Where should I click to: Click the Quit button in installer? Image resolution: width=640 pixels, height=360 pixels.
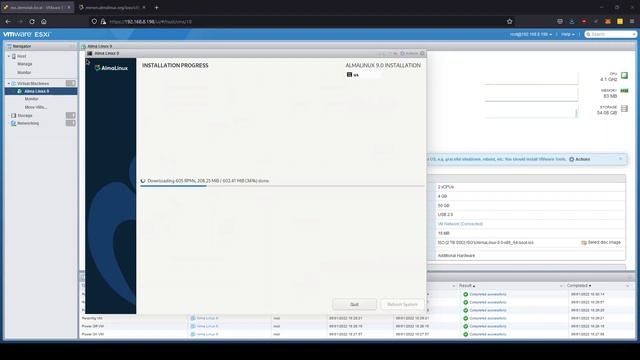(x=354, y=304)
